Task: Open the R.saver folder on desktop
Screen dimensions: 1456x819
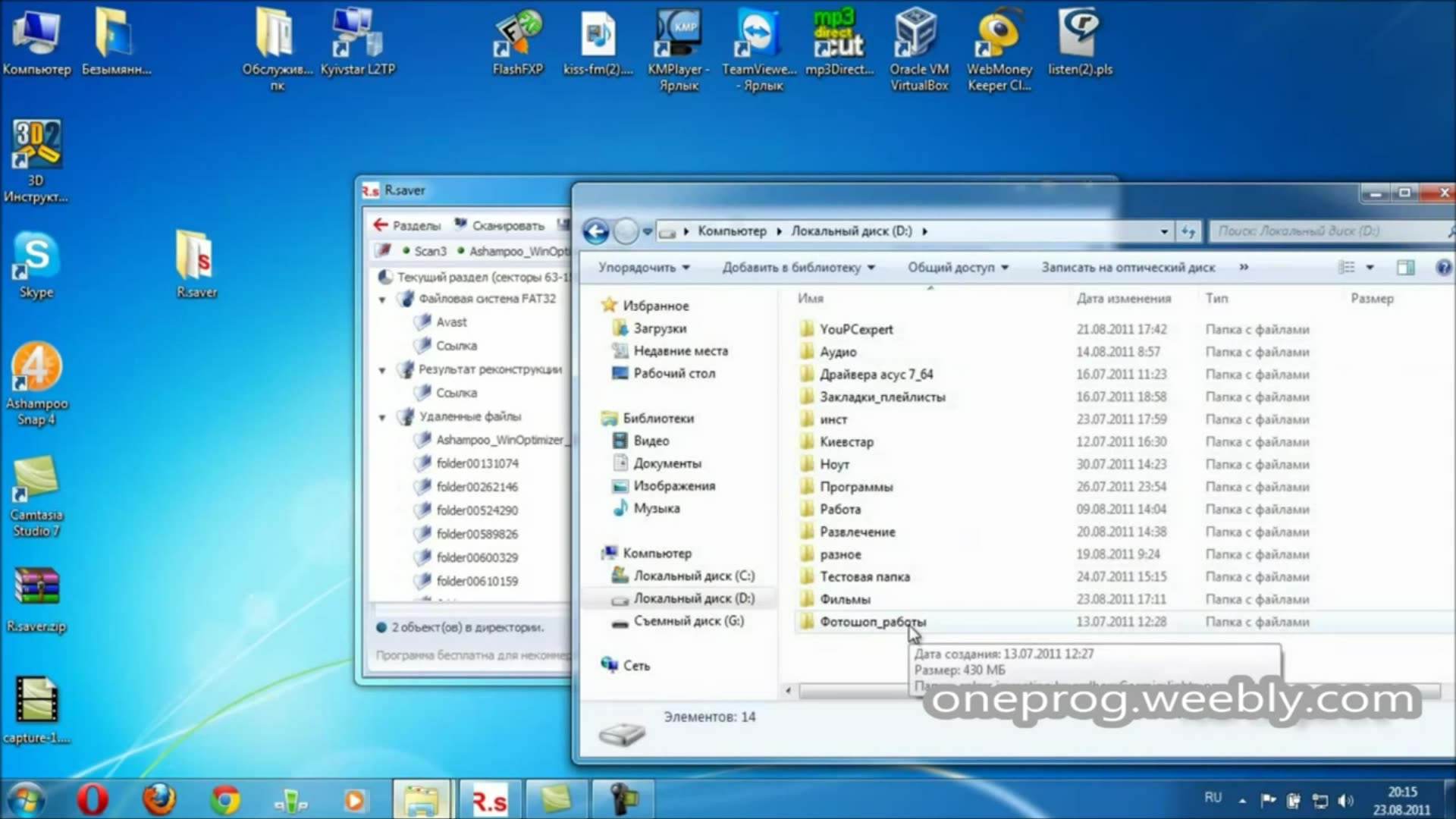Action: click(x=196, y=265)
